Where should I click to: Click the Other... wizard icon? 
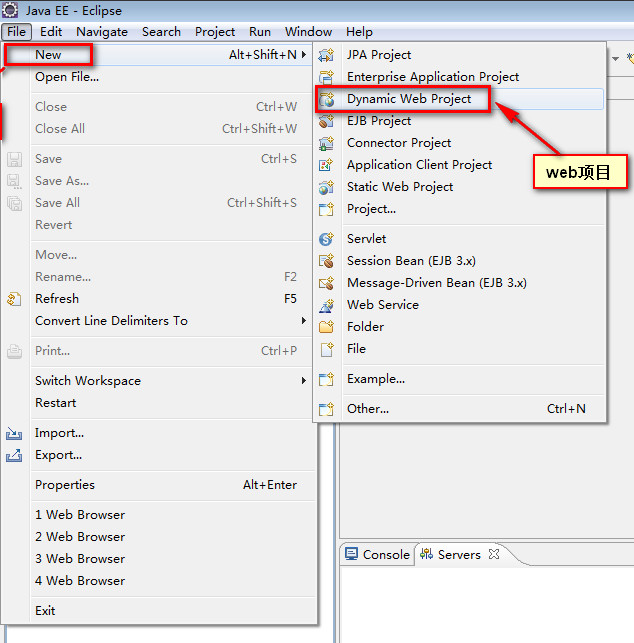pyautogui.click(x=326, y=409)
